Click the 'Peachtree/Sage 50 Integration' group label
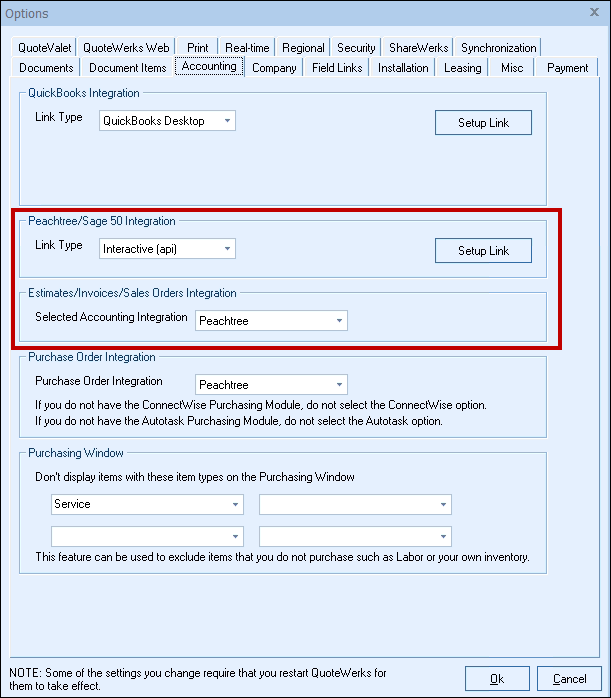Screen dimensions: 611x698 pos(101,221)
